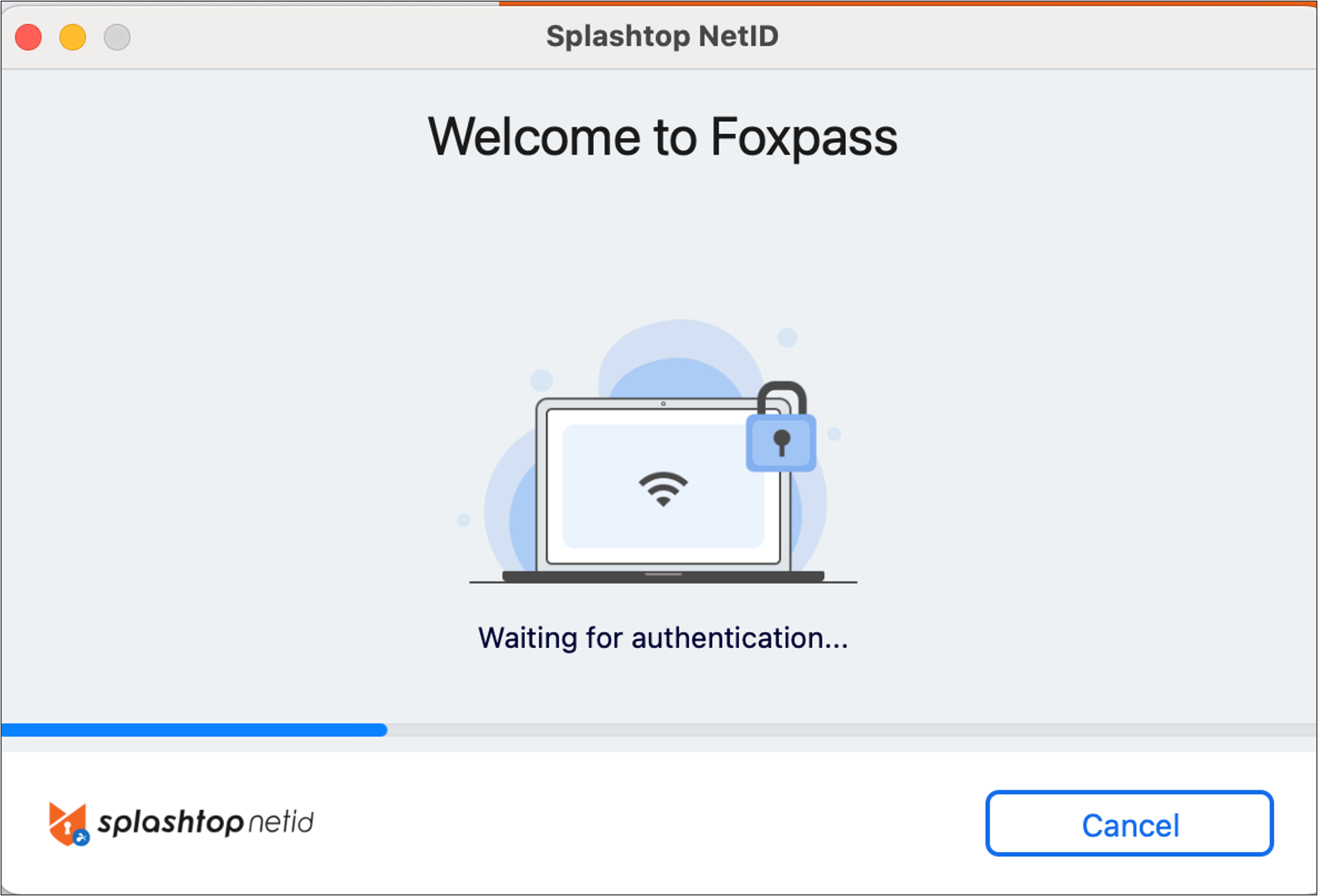This screenshot has height=896, width=1318.
Task: Click the "splashtop netid" wordmark text
Action: coord(206,822)
